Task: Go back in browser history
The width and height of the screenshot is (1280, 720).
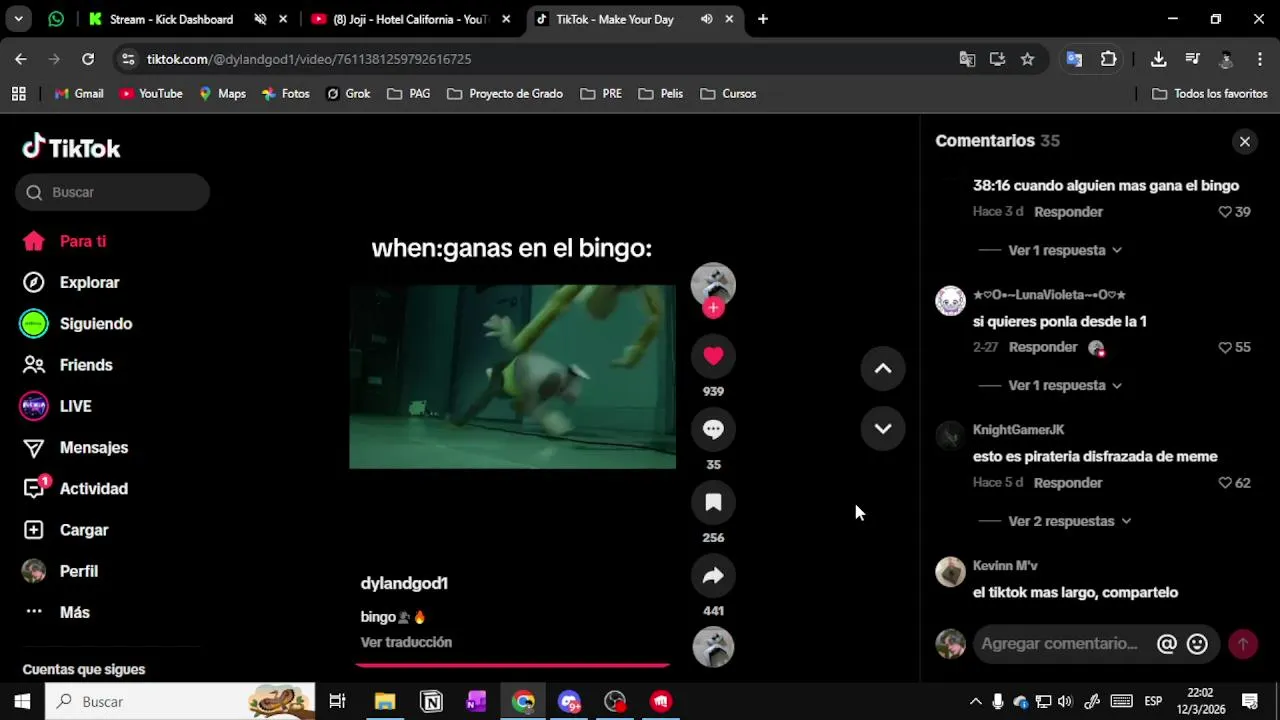Action: [x=21, y=59]
